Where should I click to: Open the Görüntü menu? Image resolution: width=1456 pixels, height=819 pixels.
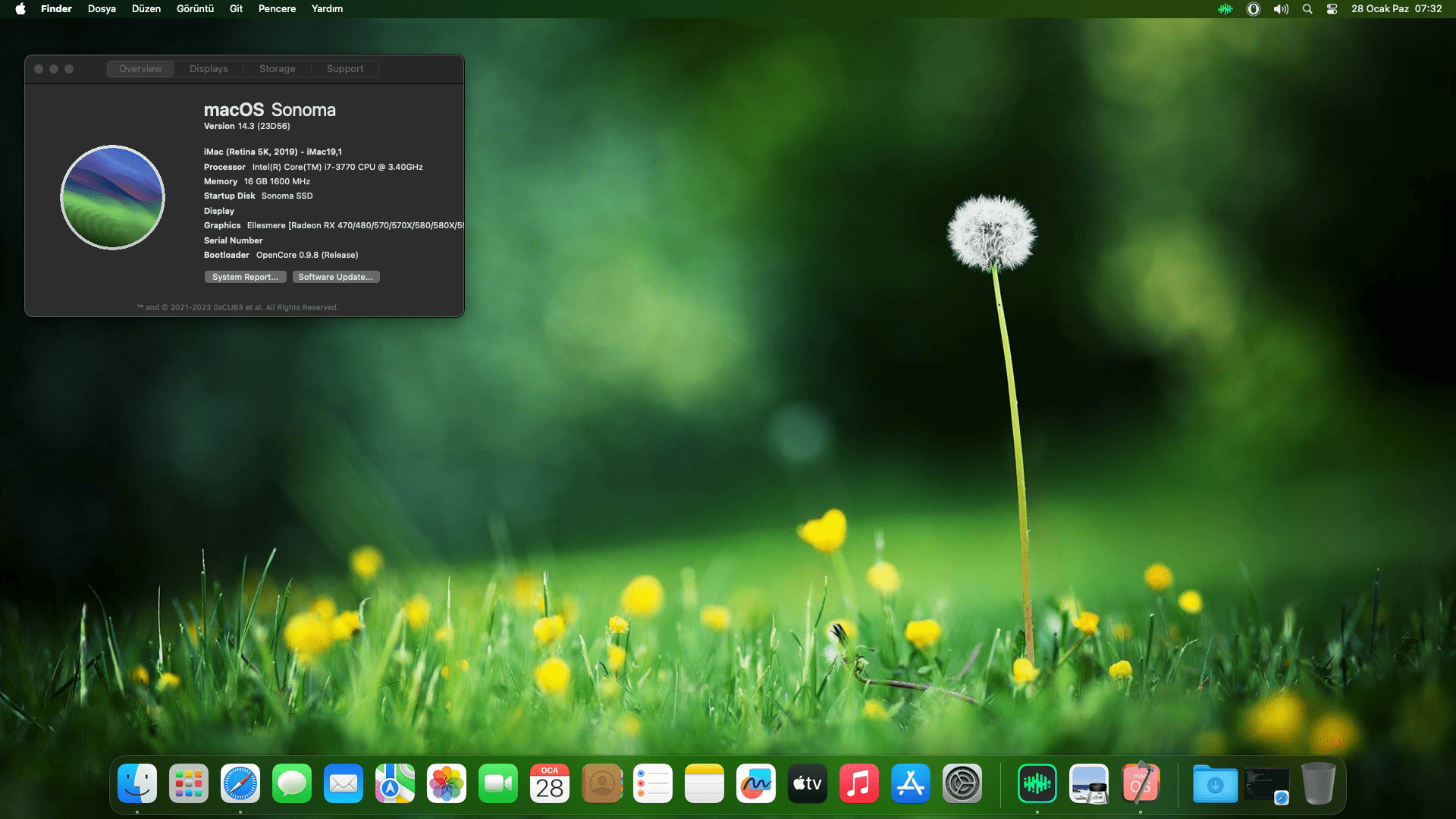point(195,9)
